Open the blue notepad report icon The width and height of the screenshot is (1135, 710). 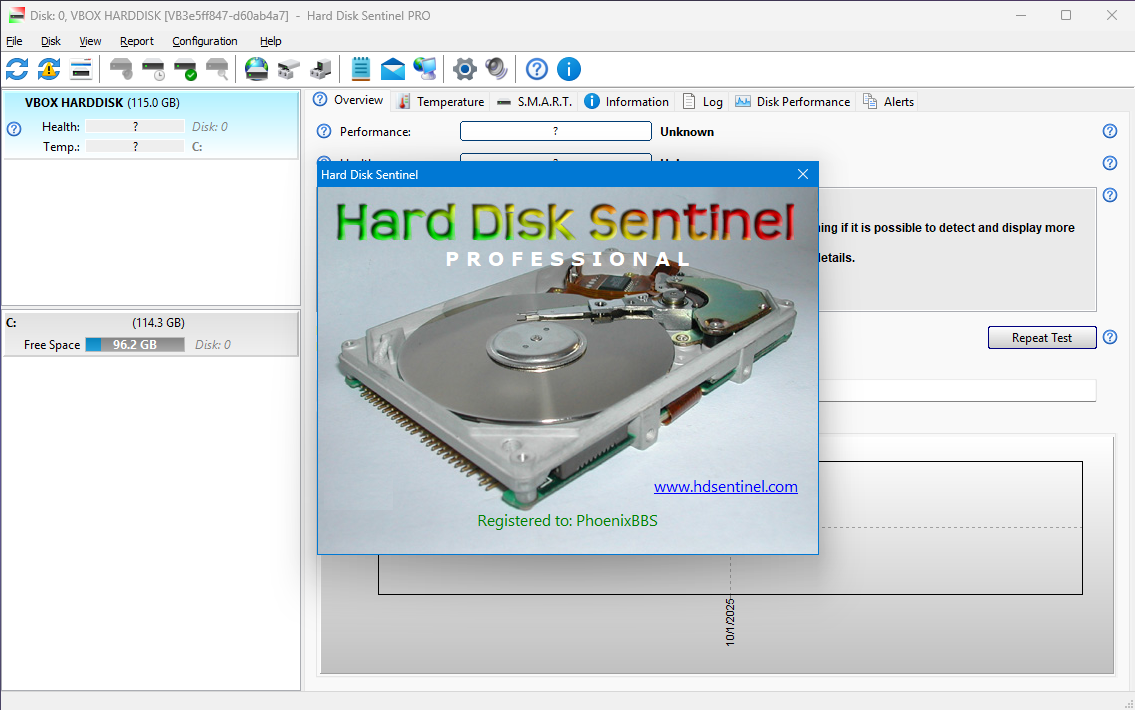coord(361,69)
